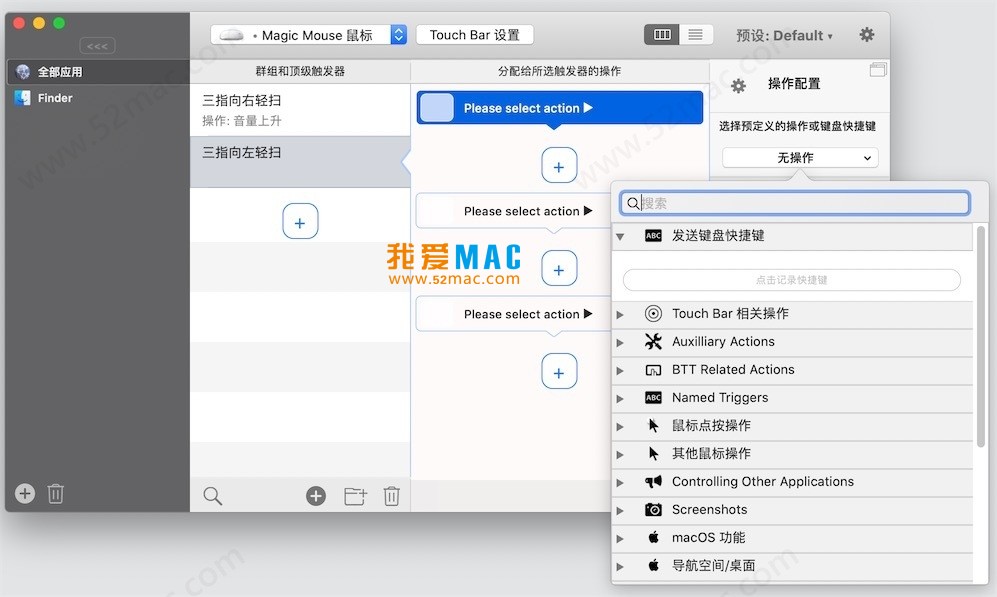Open the 无操作 action dropdown
Viewport: 997px width, 597px height.
[x=801, y=158]
